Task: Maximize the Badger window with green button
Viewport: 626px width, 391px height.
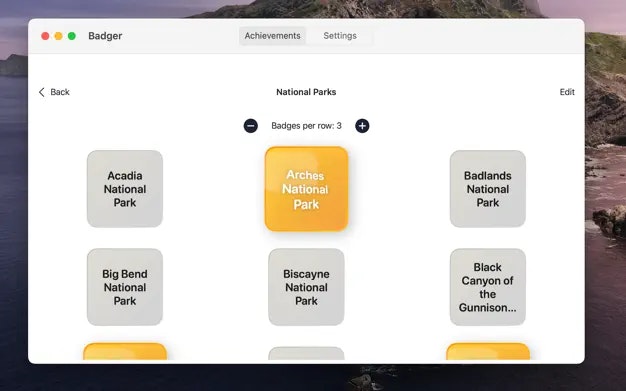Action: coord(72,36)
